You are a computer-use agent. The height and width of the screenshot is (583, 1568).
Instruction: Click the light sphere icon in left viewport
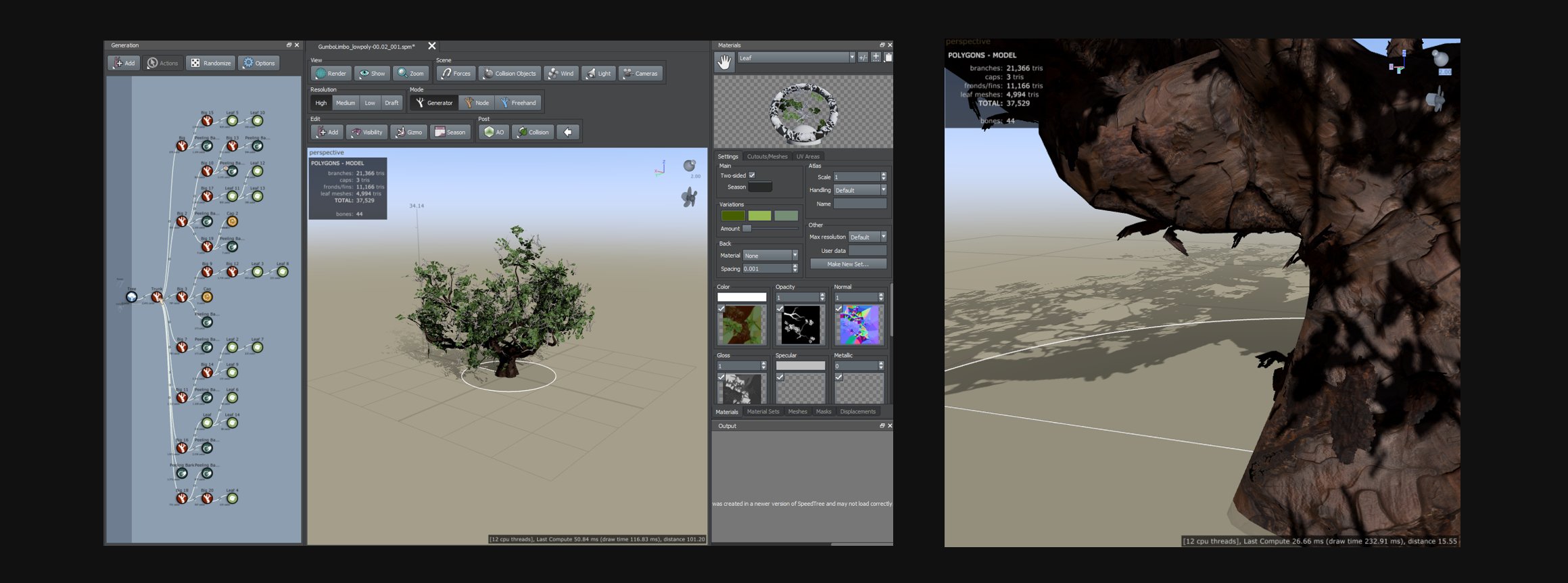[x=690, y=166]
